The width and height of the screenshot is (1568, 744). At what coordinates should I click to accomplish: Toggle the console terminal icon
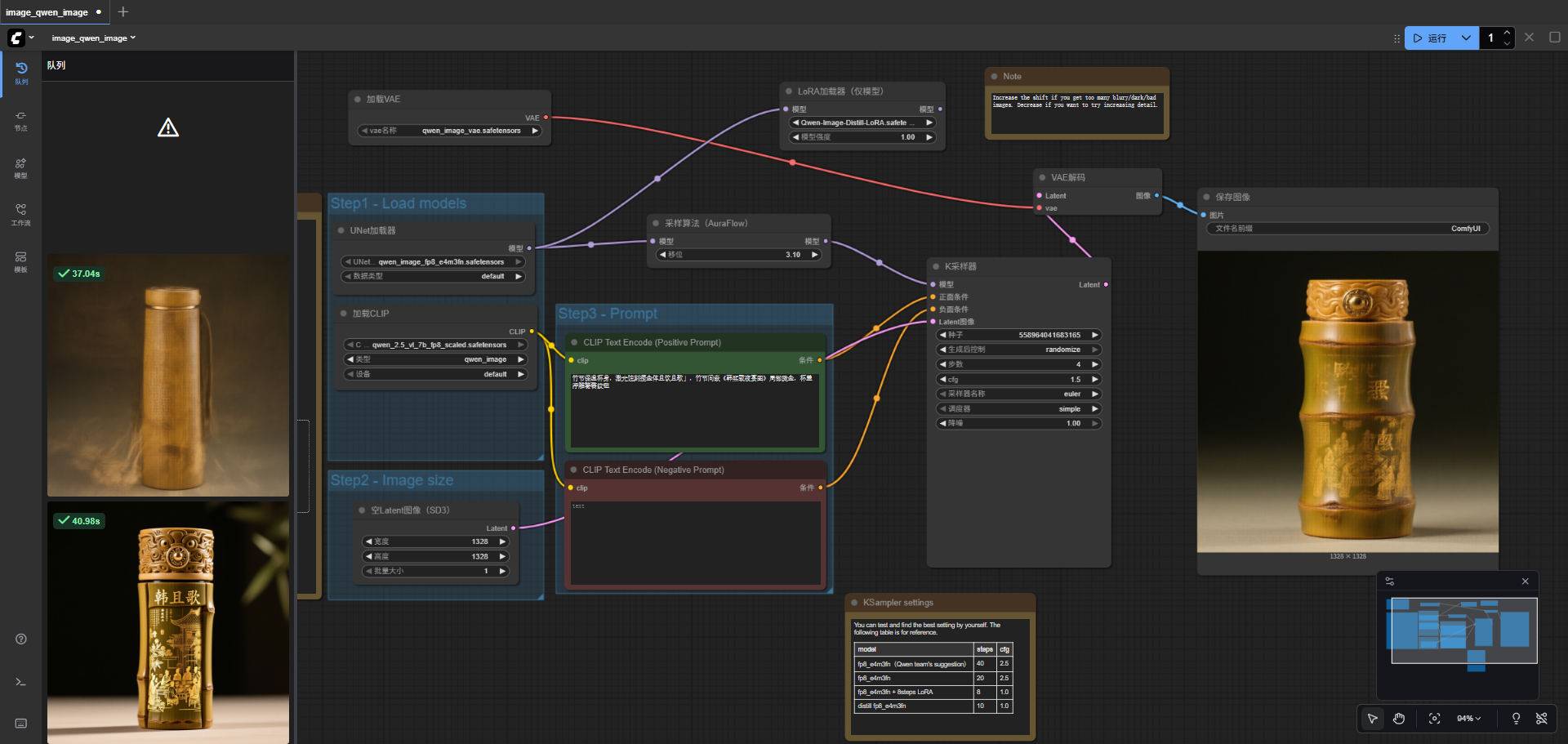pyautogui.click(x=21, y=682)
